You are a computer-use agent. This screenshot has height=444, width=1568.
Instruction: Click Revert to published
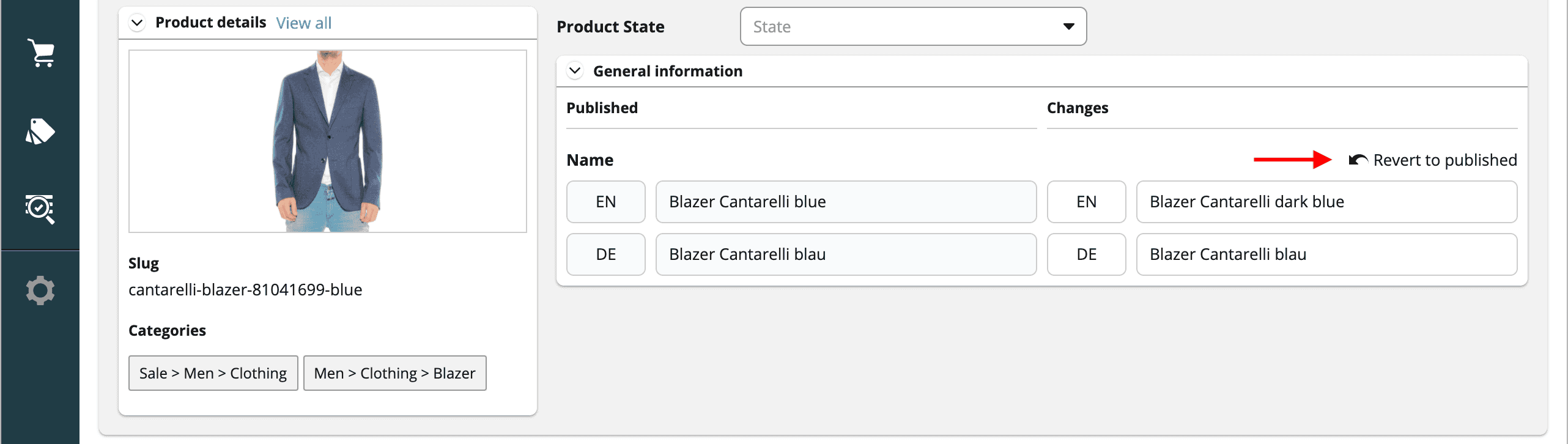click(1444, 160)
